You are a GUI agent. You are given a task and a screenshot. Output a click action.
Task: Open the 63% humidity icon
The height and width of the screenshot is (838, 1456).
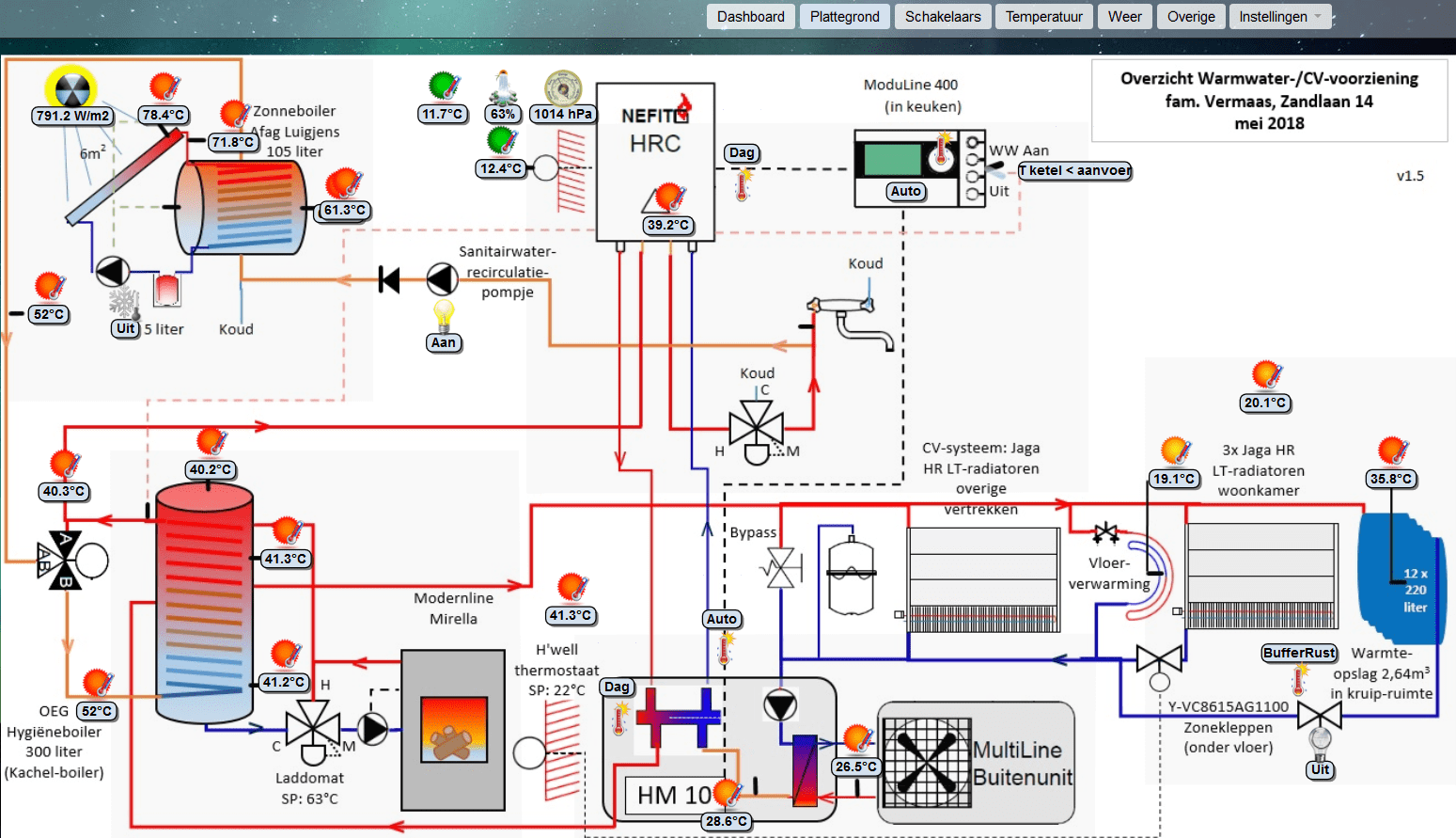pos(503,87)
